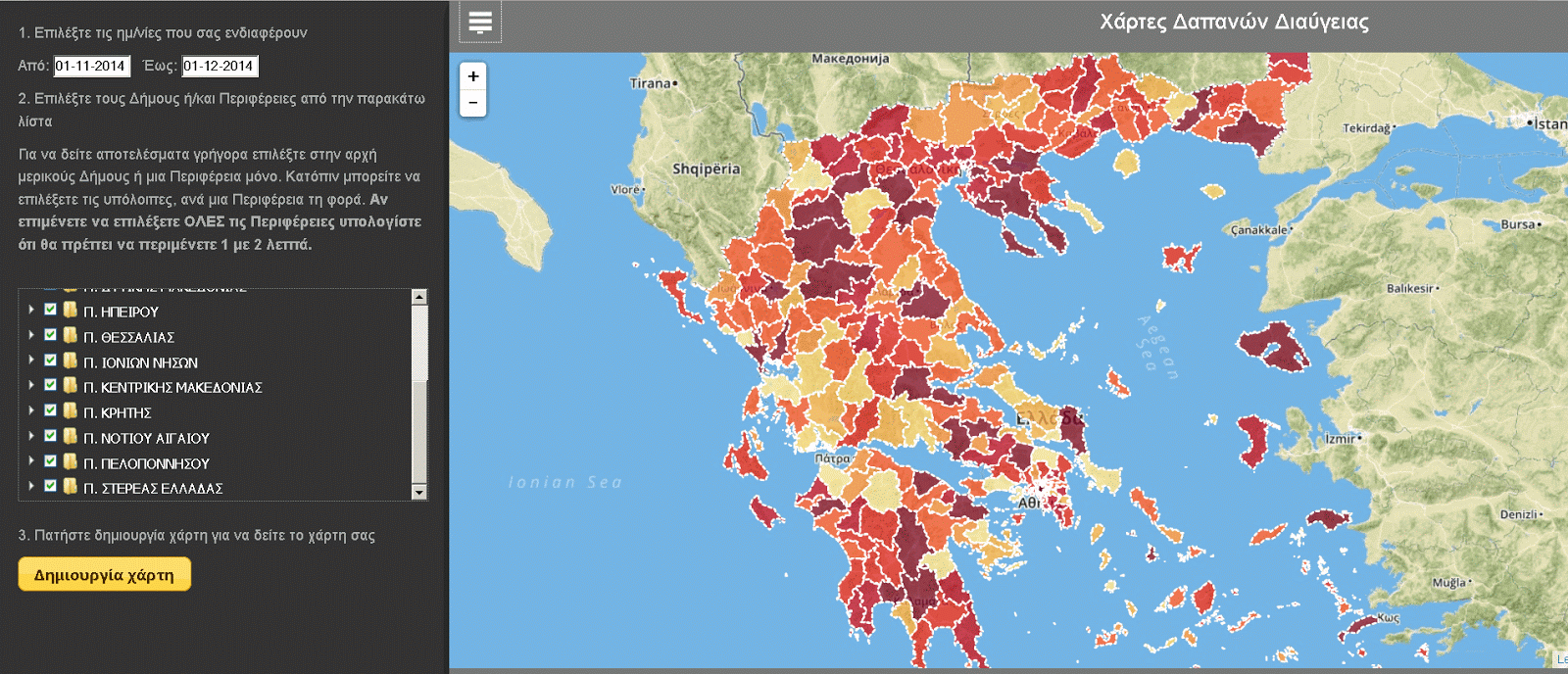This screenshot has width=1568, height=674.
Task: Click the Χάρτες Δαπανών Διαύγειας title
Action: tap(1234, 22)
